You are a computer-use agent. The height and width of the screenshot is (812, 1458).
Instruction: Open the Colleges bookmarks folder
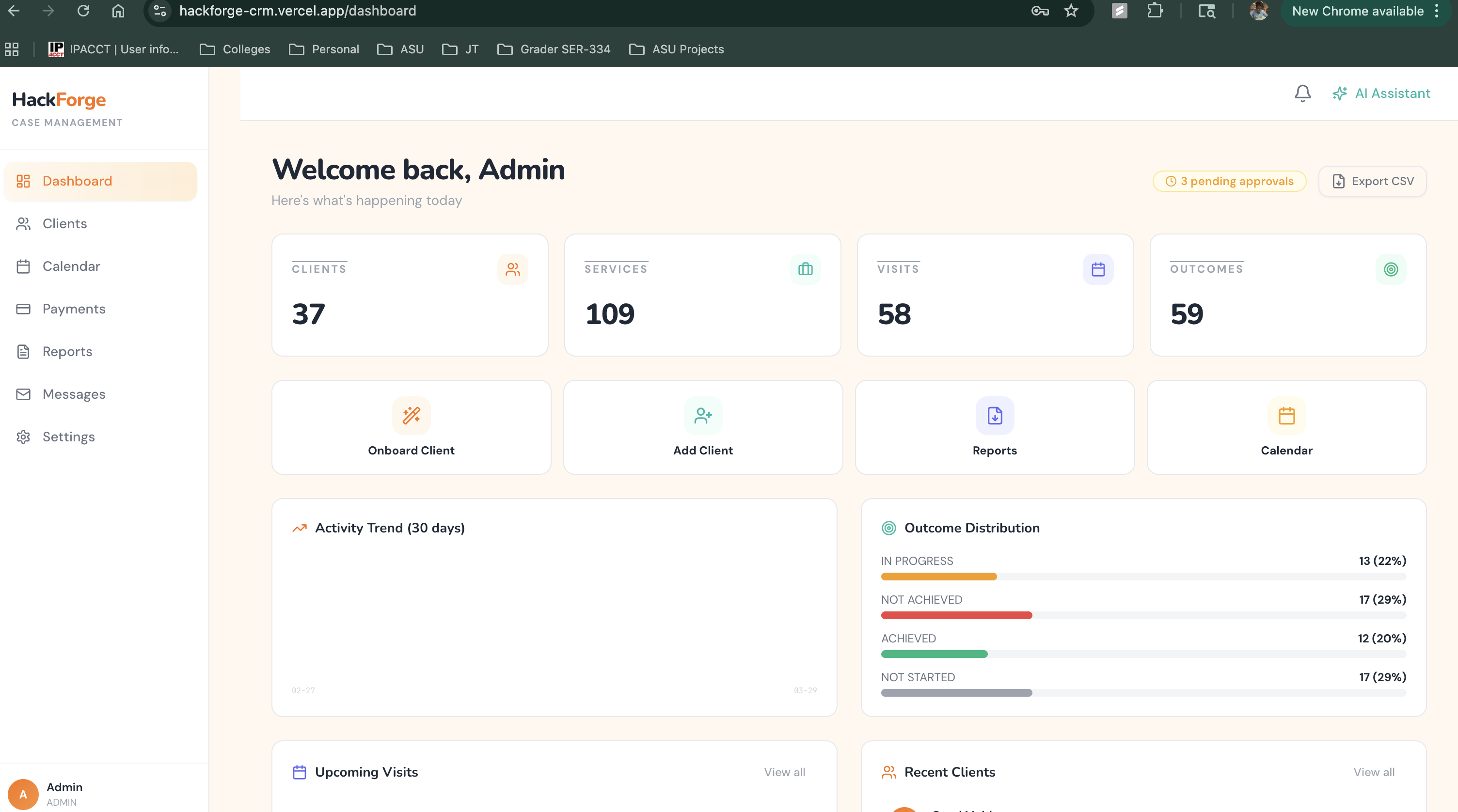tap(235, 49)
